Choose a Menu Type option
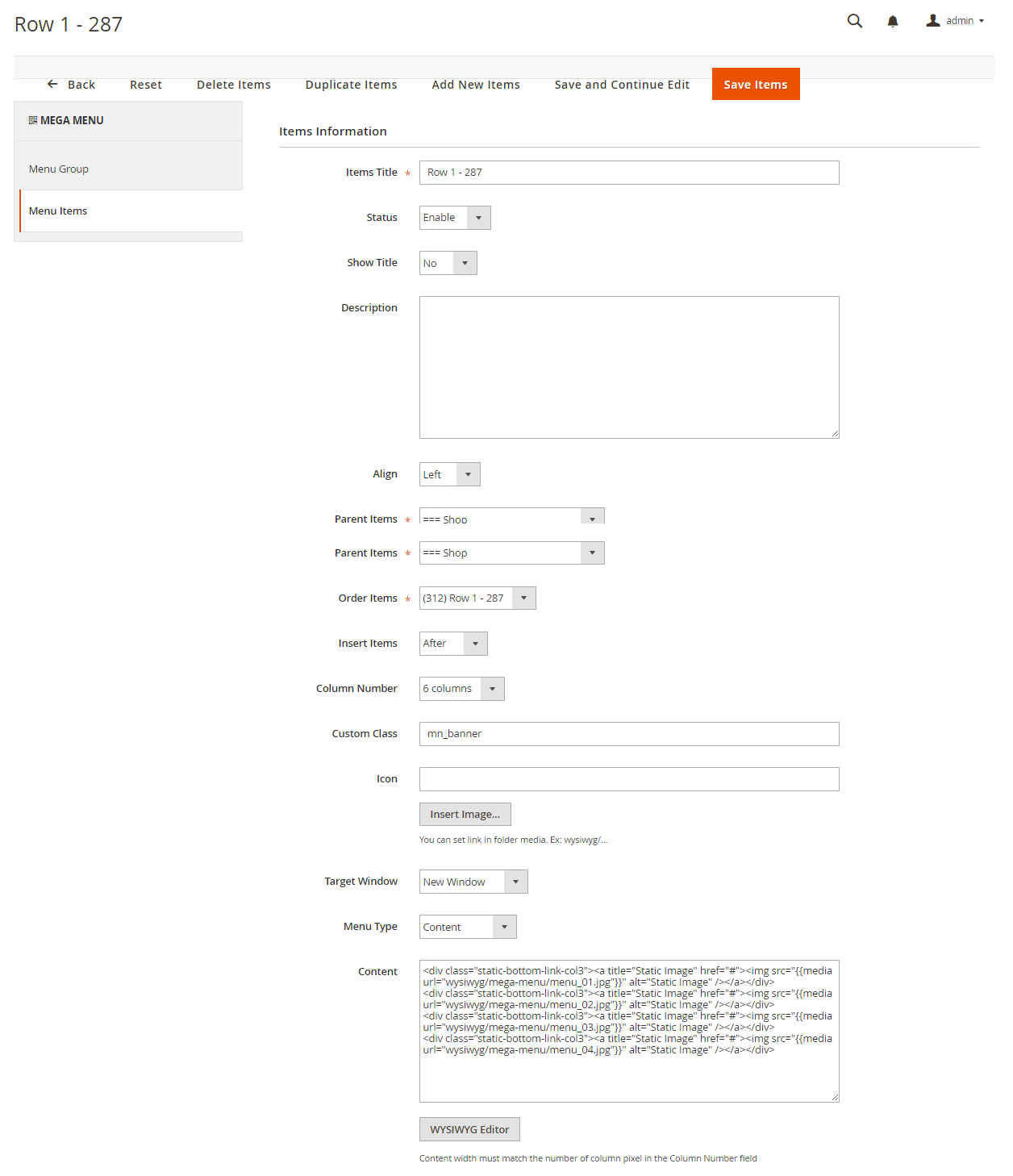1013x1176 pixels. click(467, 927)
